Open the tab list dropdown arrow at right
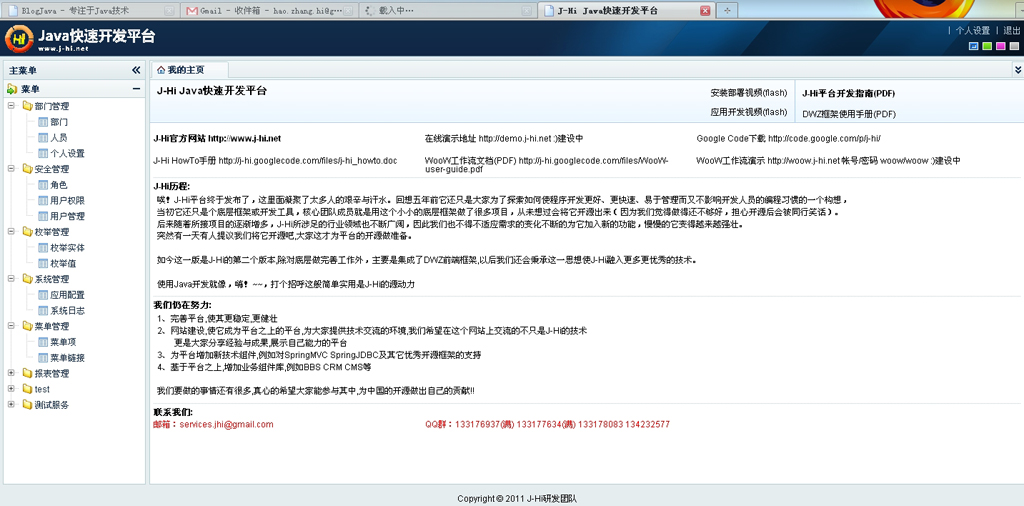 (x=1018, y=70)
